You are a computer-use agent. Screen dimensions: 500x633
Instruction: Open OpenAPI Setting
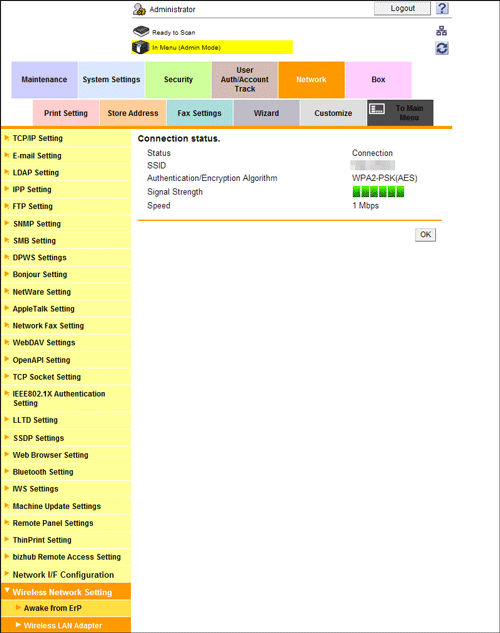click(x=66, y=360)
